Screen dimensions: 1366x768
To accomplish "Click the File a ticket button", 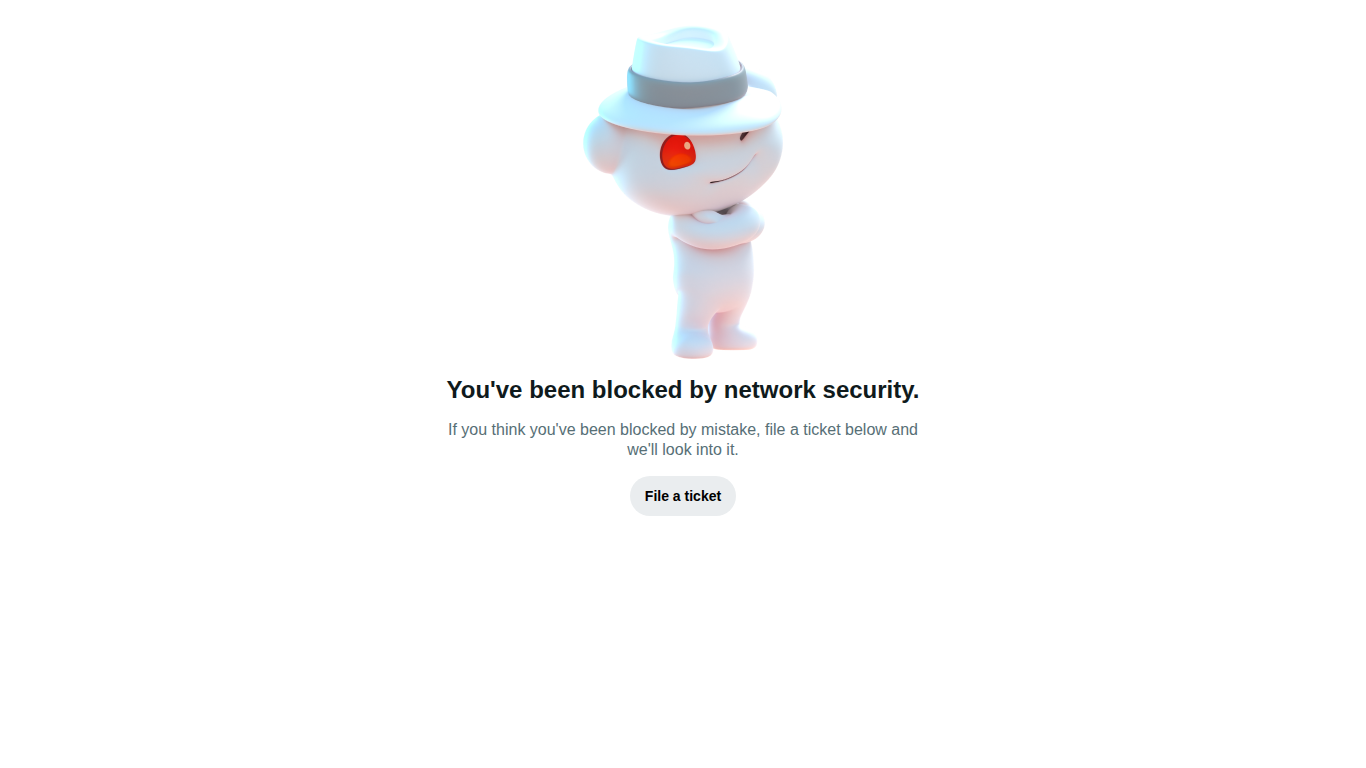I will tap(683, 496).
